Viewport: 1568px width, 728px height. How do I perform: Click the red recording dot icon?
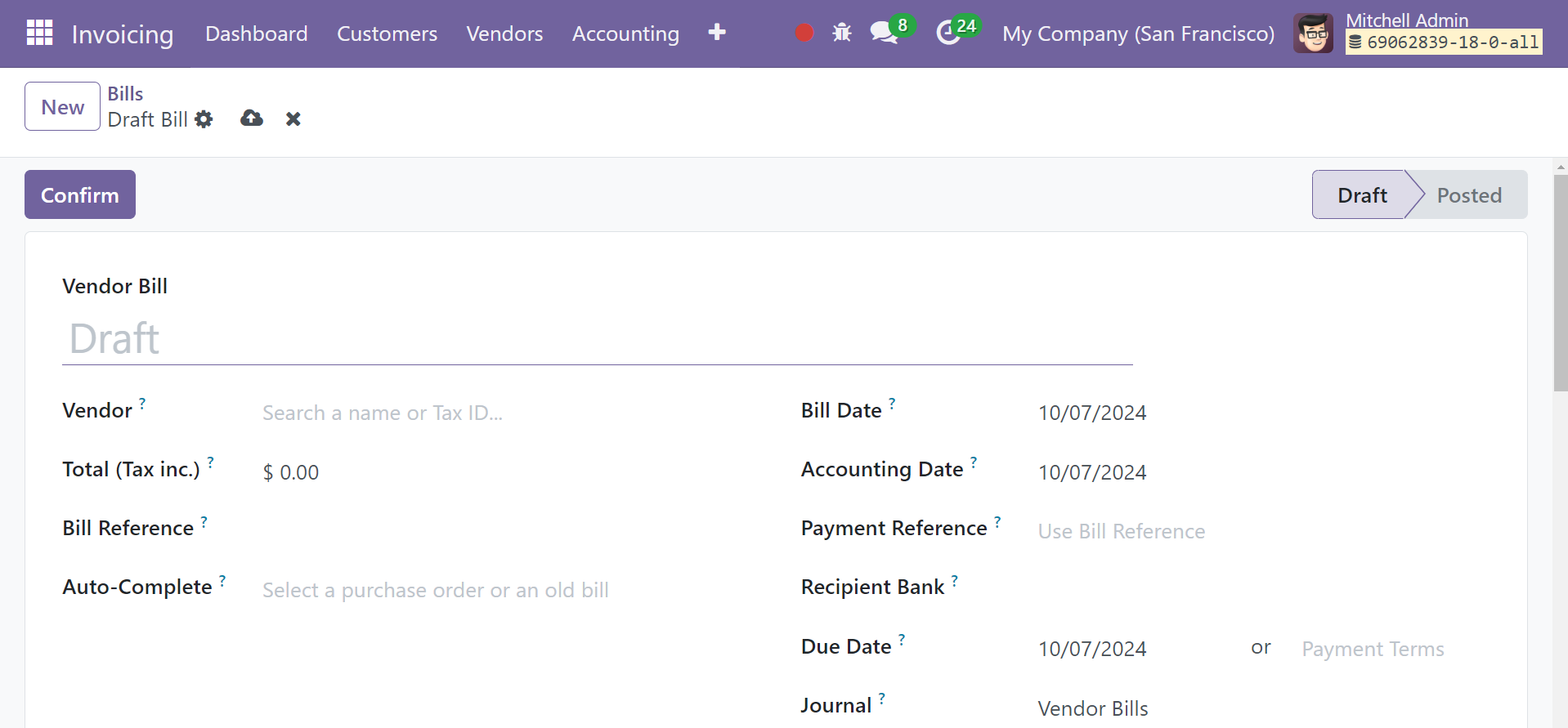click(x=804, y=33)
